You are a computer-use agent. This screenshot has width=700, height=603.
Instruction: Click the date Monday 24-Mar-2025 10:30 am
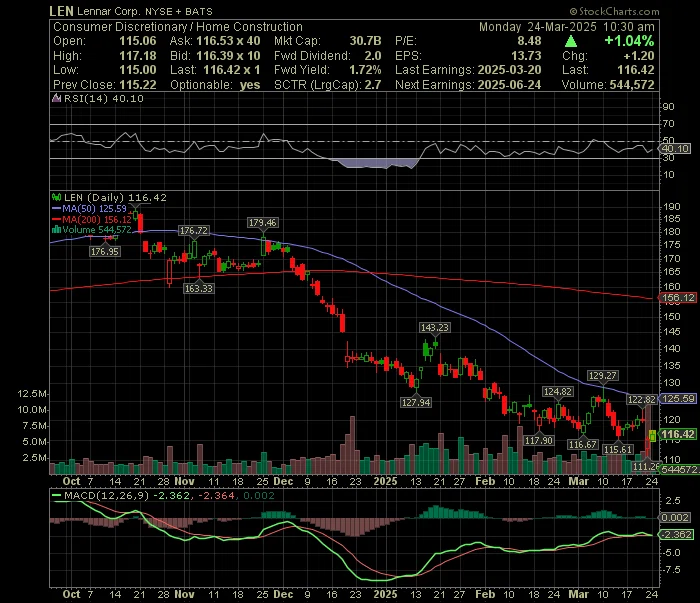567,27
